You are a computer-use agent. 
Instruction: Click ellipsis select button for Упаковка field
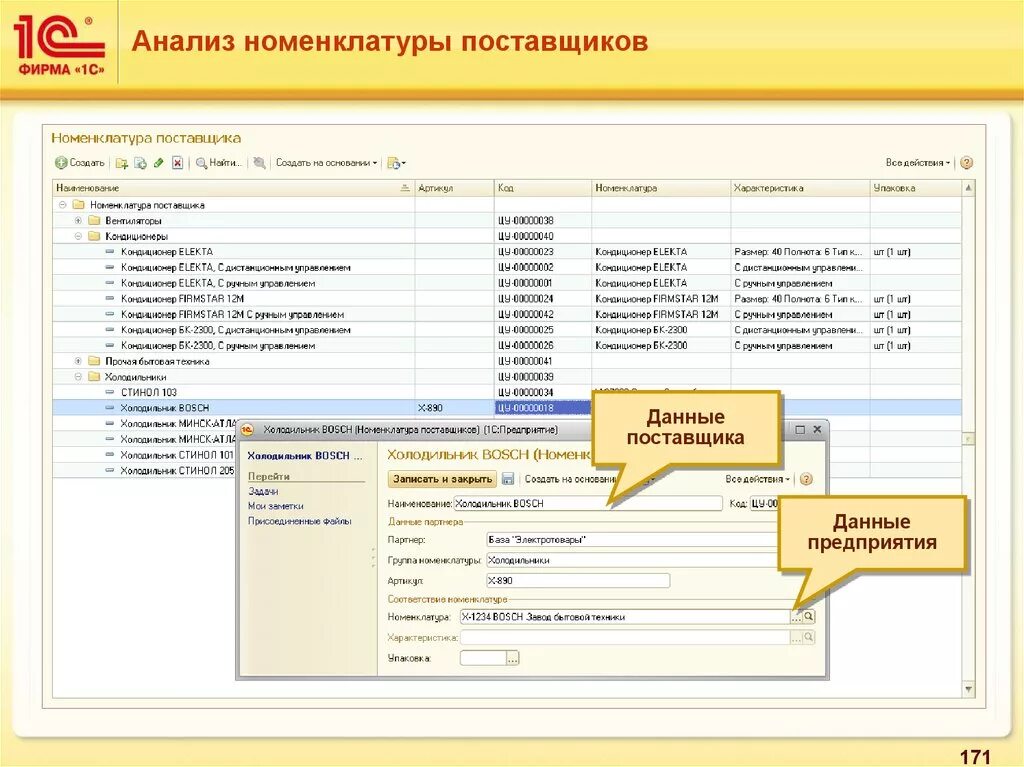[x=513, y=659]
